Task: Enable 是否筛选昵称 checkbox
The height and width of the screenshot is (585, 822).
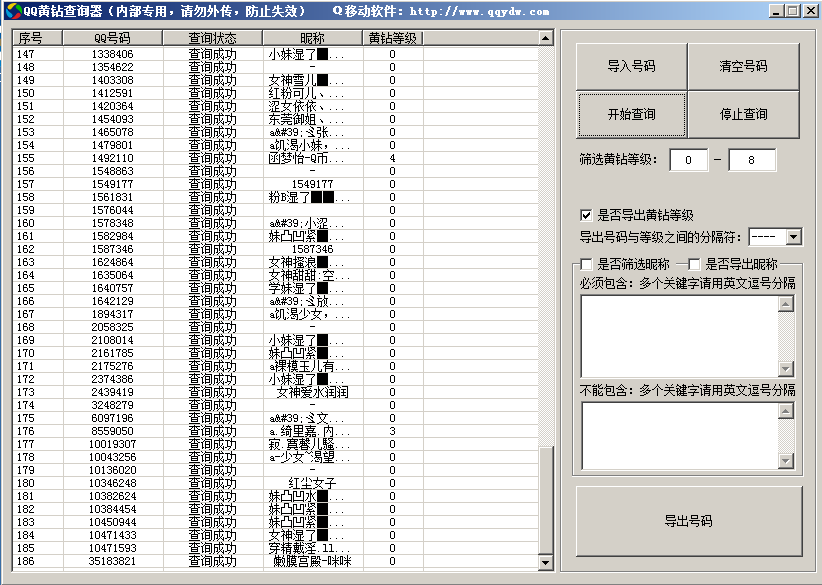Action: (587, 264)
